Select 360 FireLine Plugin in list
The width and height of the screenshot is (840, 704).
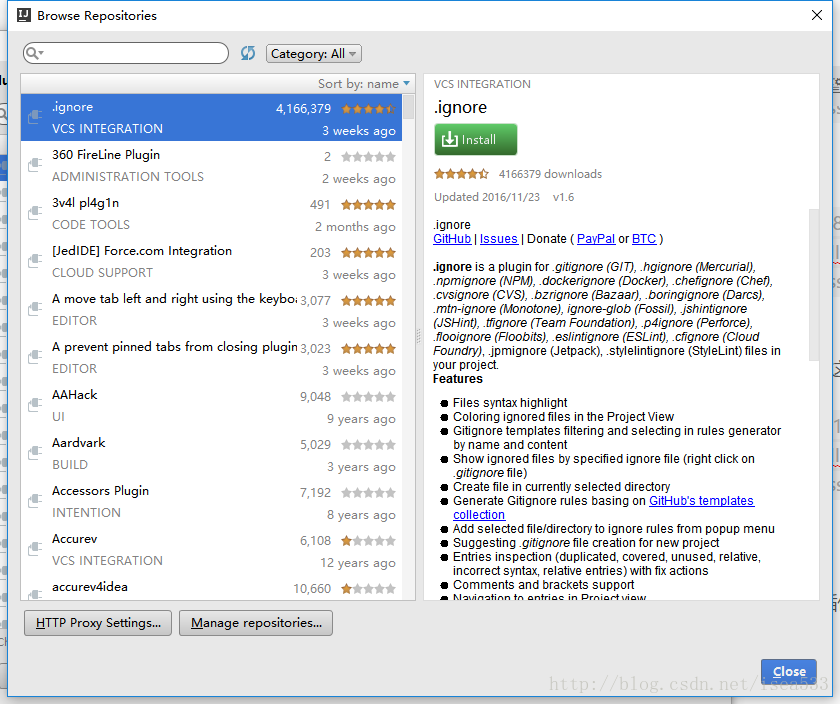[x=211, y=166]
